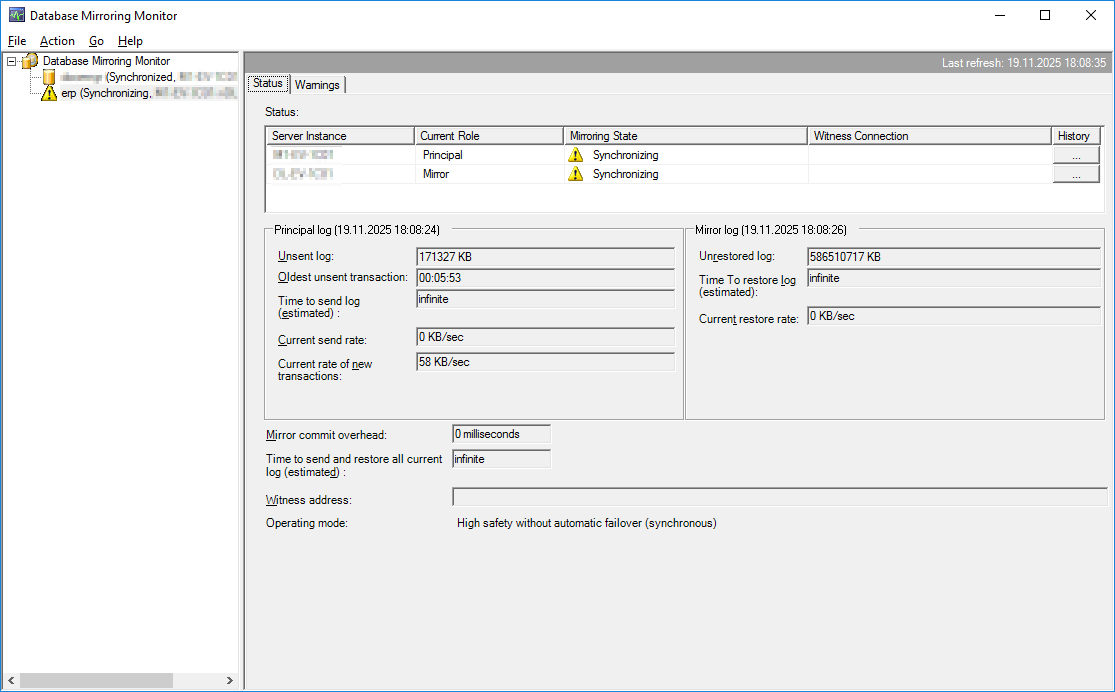Click the Witness address field

[779, 497]
